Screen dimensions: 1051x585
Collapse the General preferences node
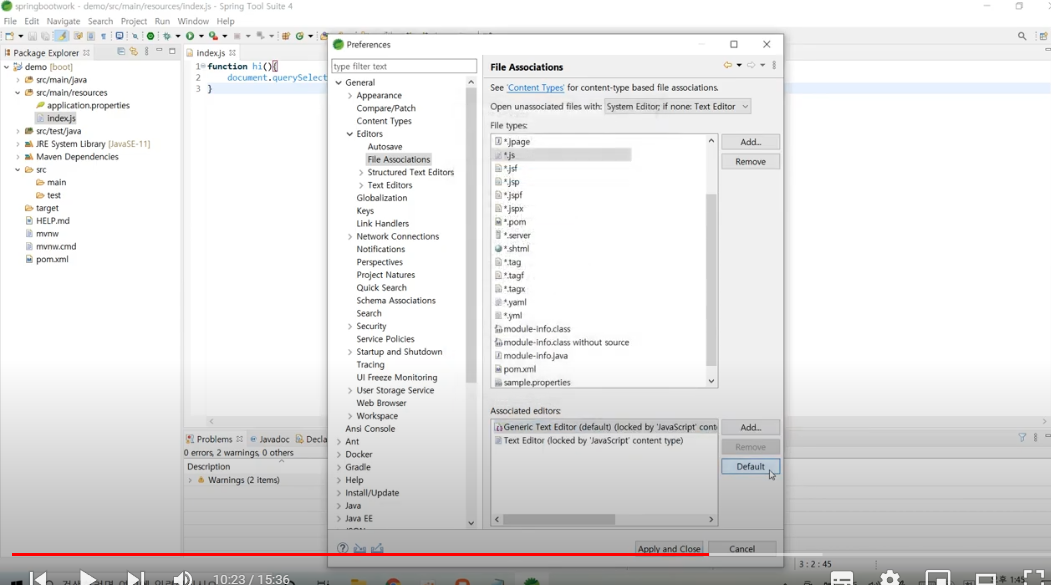coord(338,82)
